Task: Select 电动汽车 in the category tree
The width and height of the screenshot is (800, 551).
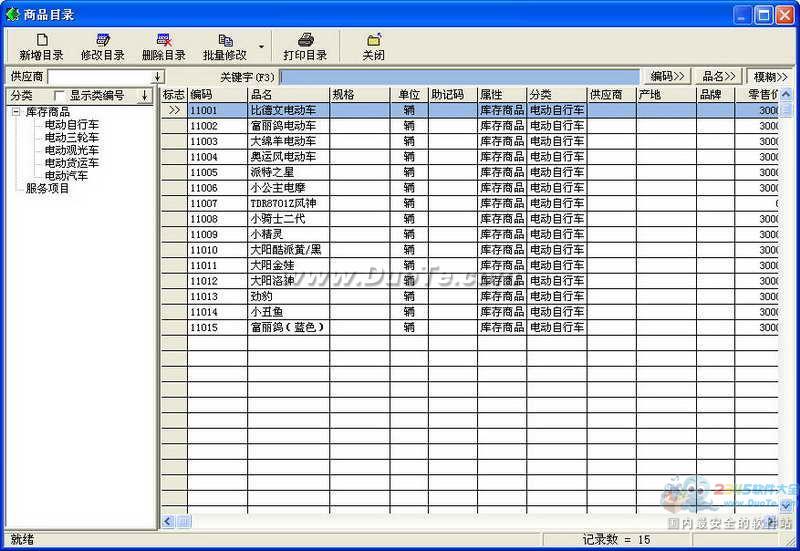Action: (65, 175)
